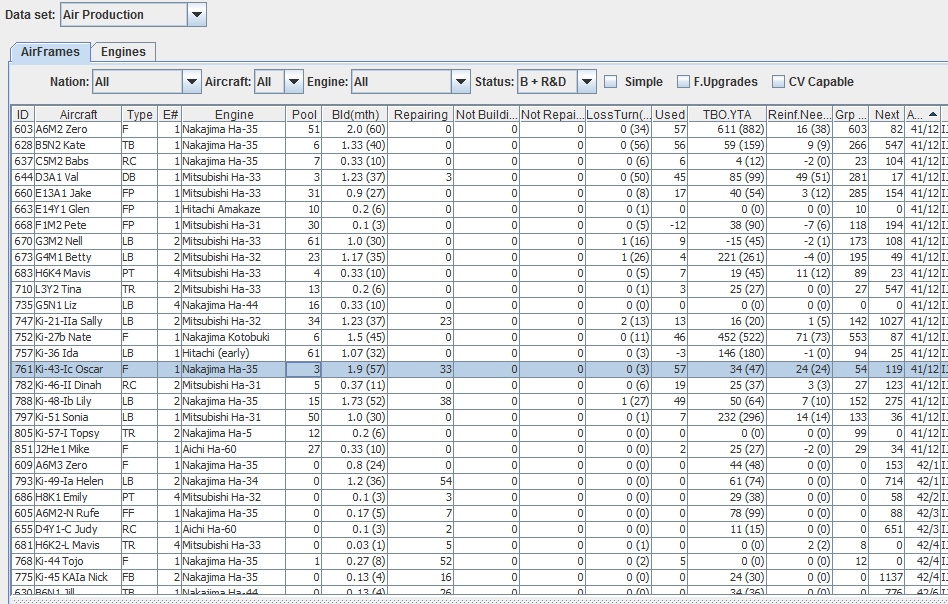Click the Nakajima Ha-5 engine cell

[233, 434]
